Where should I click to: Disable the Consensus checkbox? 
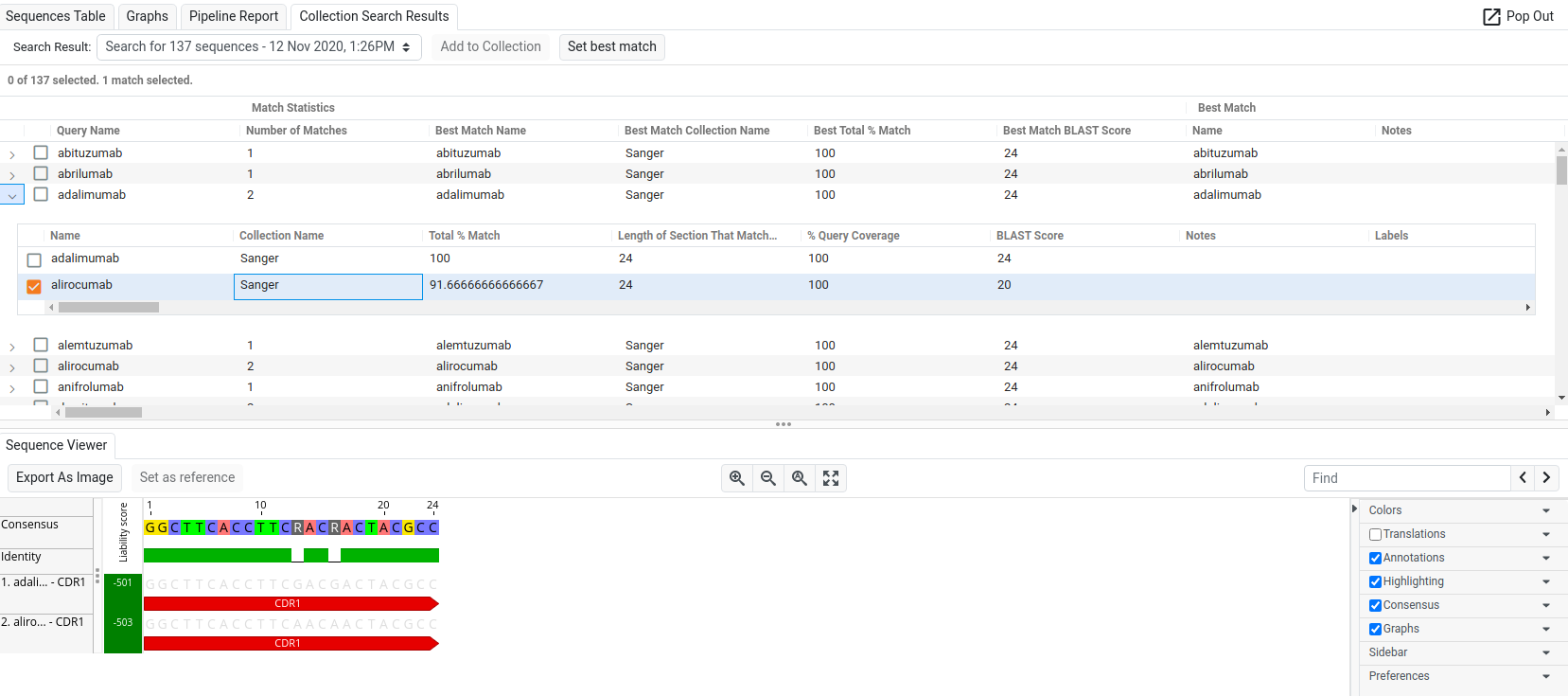point(1376,605)
